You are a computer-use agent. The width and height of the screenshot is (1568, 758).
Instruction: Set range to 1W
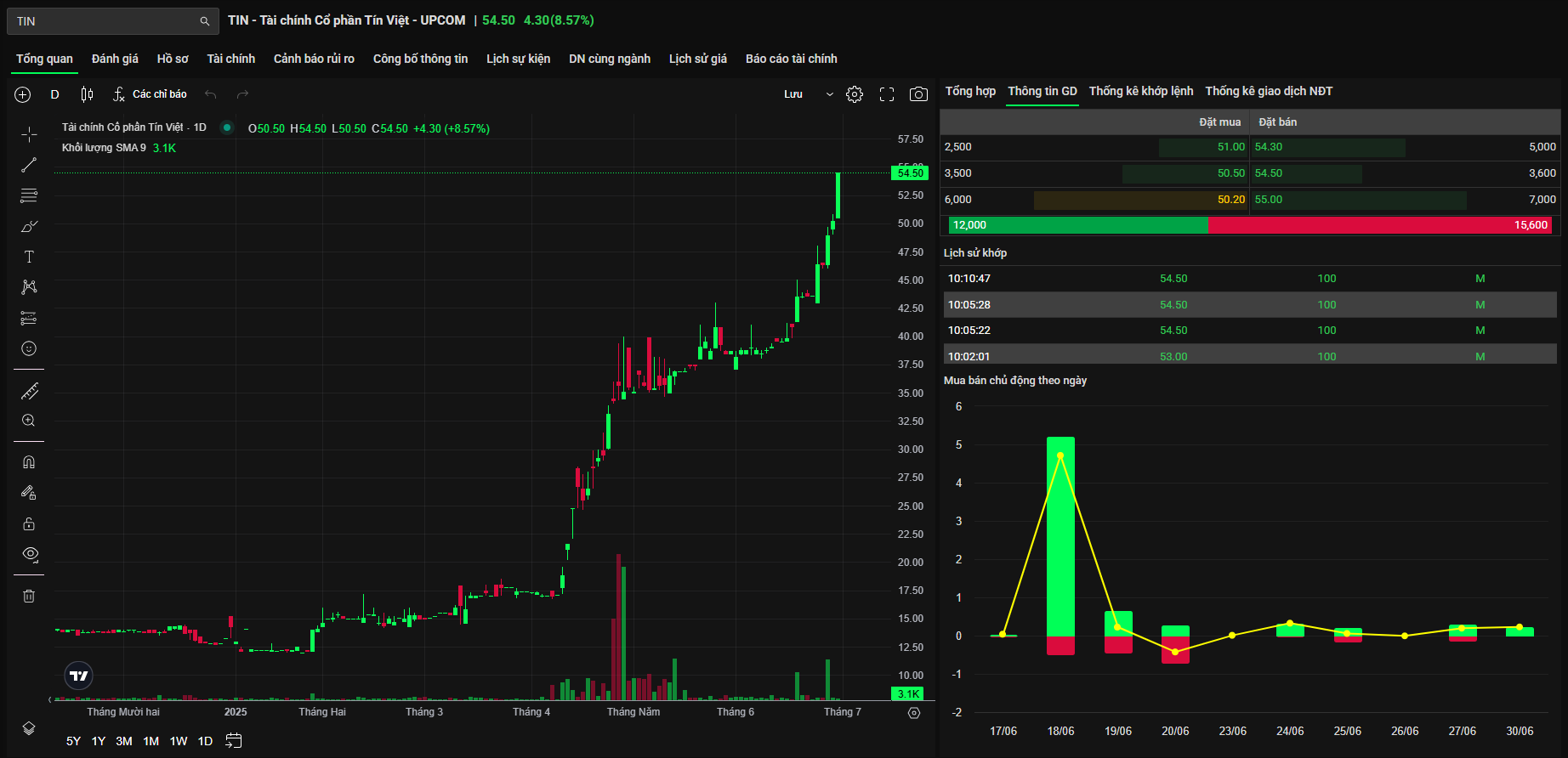tap(179, 741)
